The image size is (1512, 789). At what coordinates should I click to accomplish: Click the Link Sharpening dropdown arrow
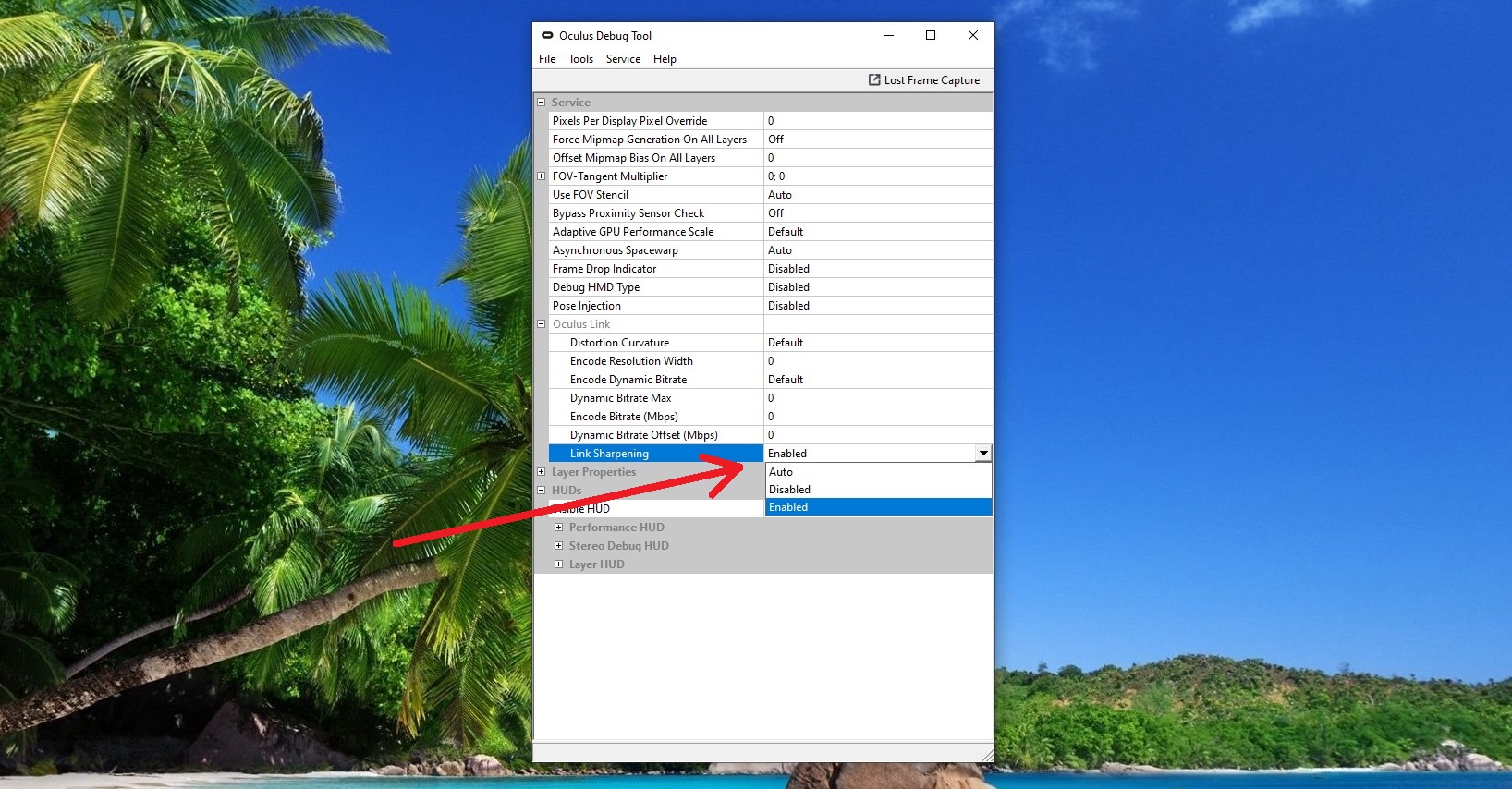pos(983,454)
